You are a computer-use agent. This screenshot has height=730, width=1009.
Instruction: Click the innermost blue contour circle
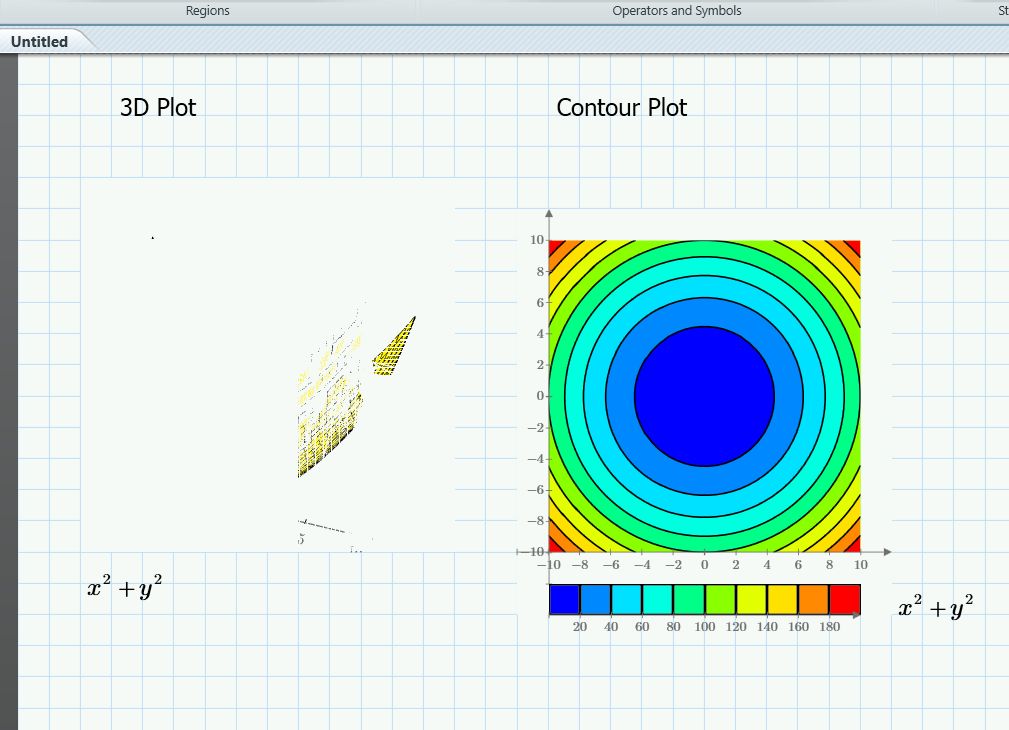[705, 395]
